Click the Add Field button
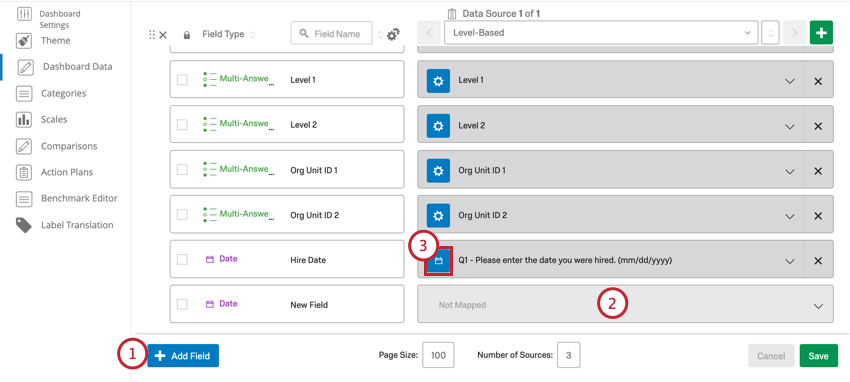Image resolution: width=850 pixels, height=382 pixels. (x=183, y=356)
